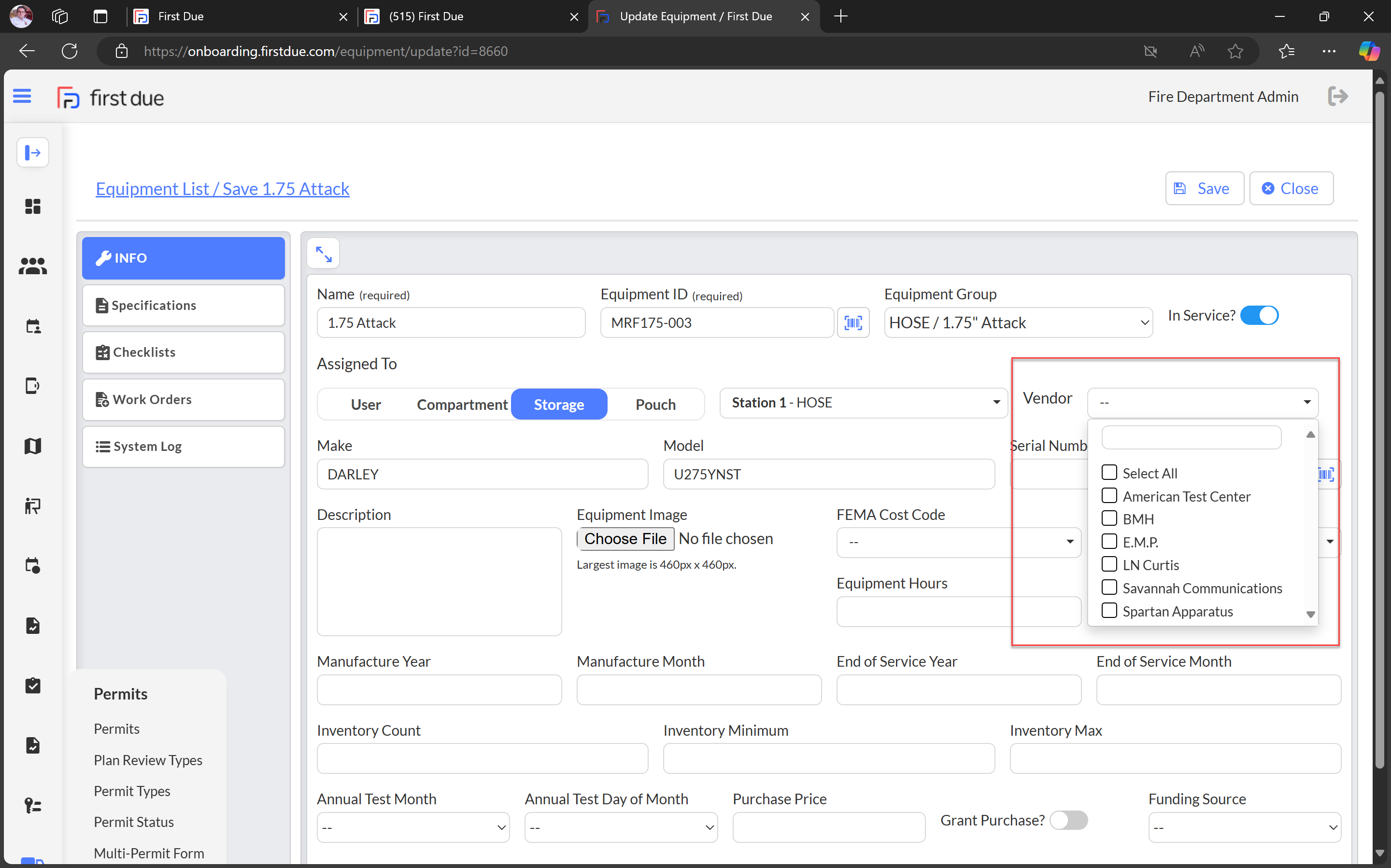Open the Copilot icon in browser toolbar
Viewport: 1391px width, 868px height.
click(x=1369, y=51)
